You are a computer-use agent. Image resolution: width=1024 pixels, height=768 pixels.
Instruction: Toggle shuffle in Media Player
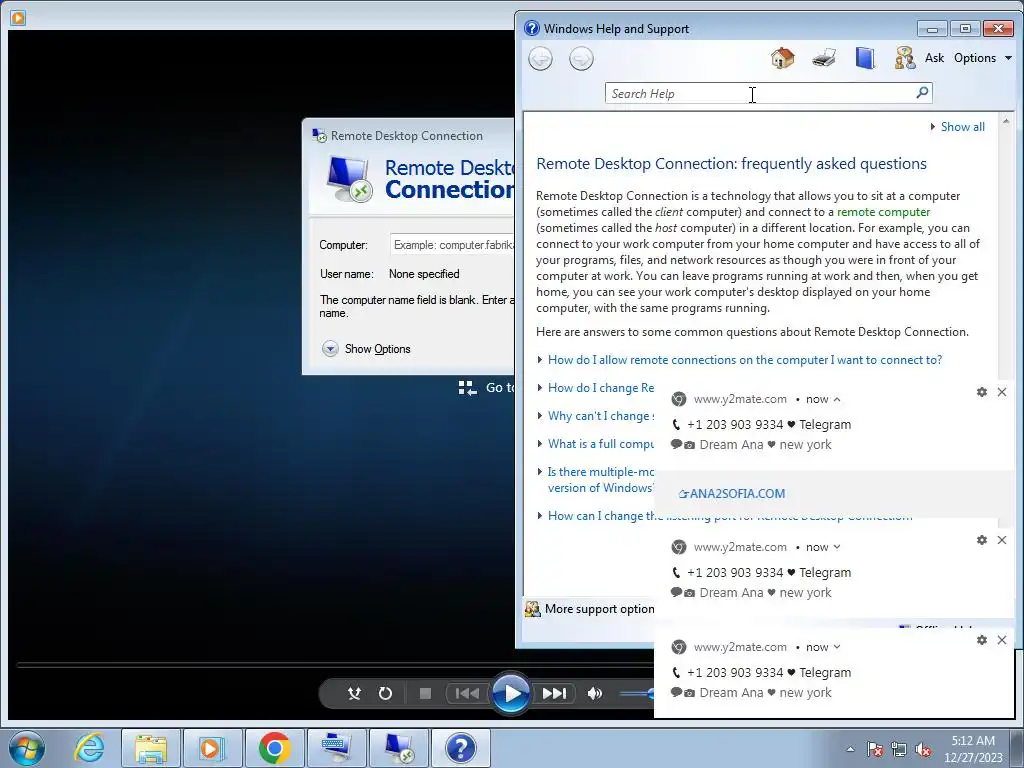pyautogui.click(x=355, y=694)
